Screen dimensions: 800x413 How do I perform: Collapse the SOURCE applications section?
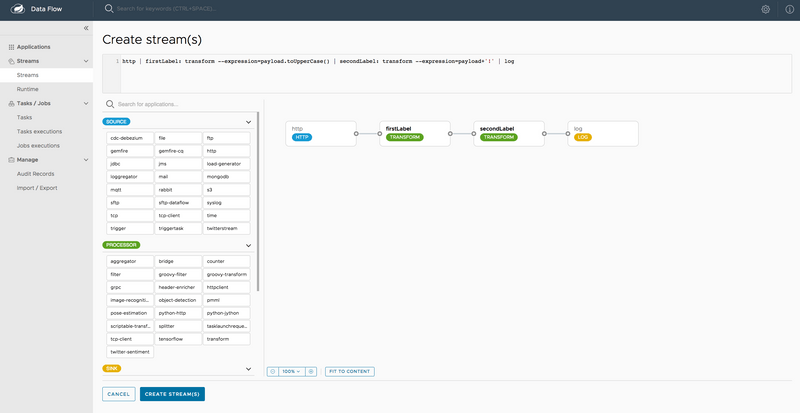(248, 122)
